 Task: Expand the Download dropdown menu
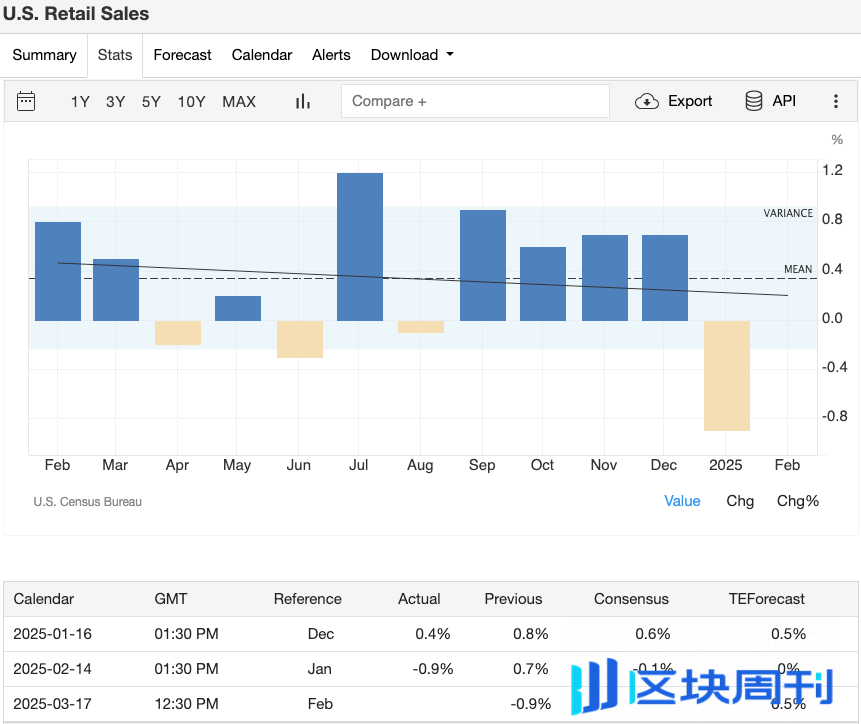(x=412, y=55)
